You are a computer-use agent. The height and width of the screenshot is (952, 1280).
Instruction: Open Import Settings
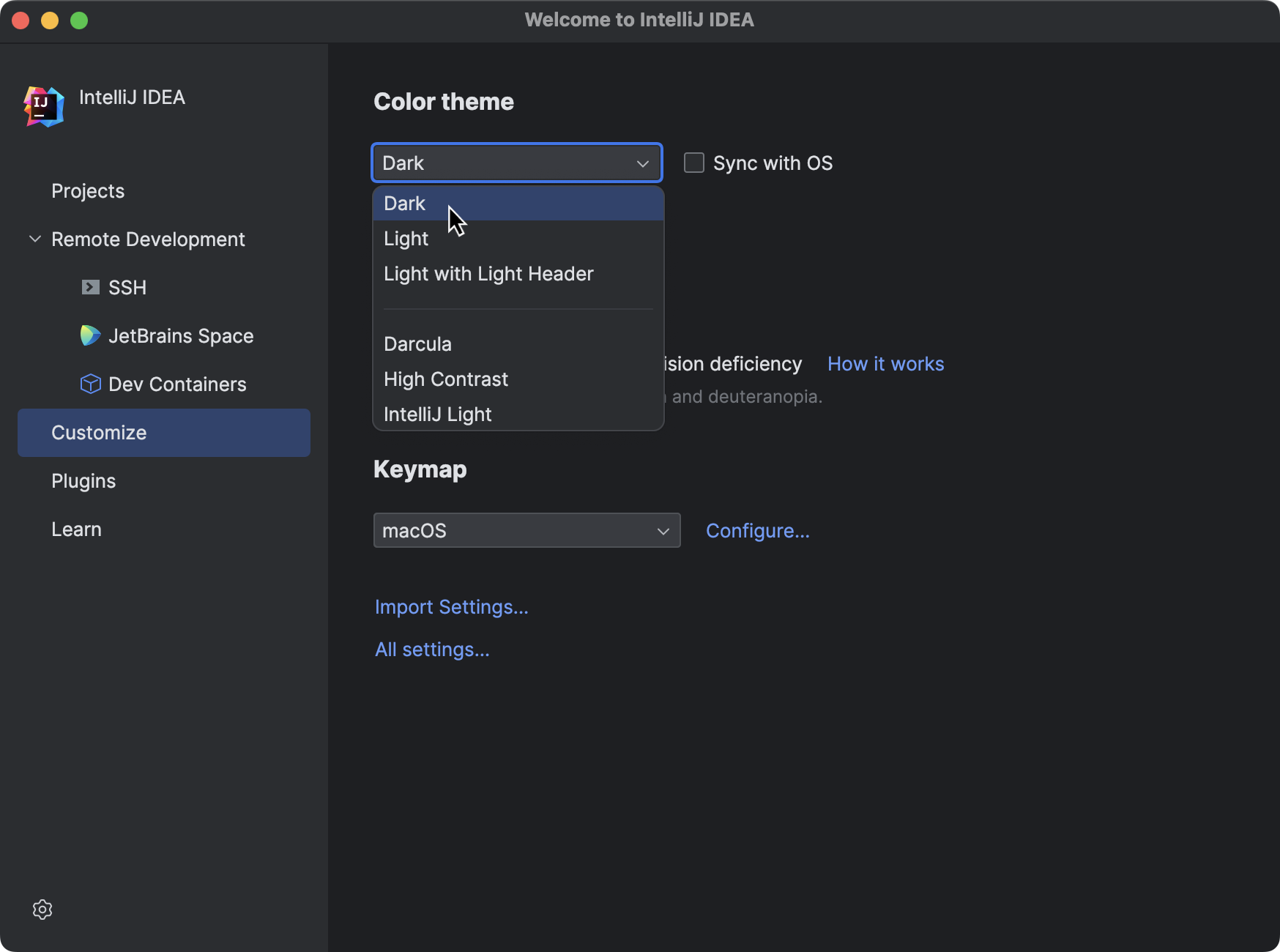(x=451, y=606)
